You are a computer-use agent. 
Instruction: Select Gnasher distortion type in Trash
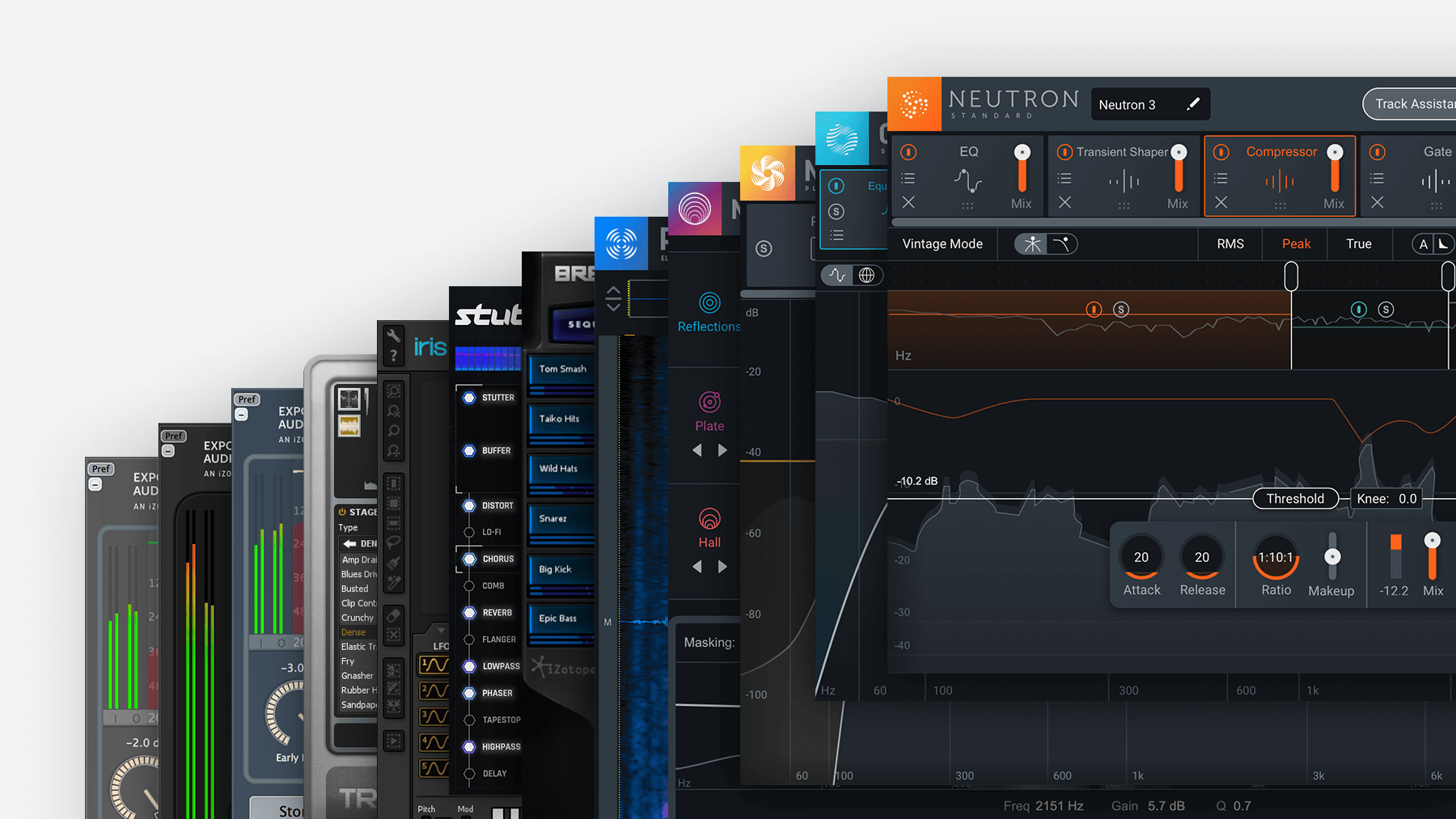pos(358,676)
